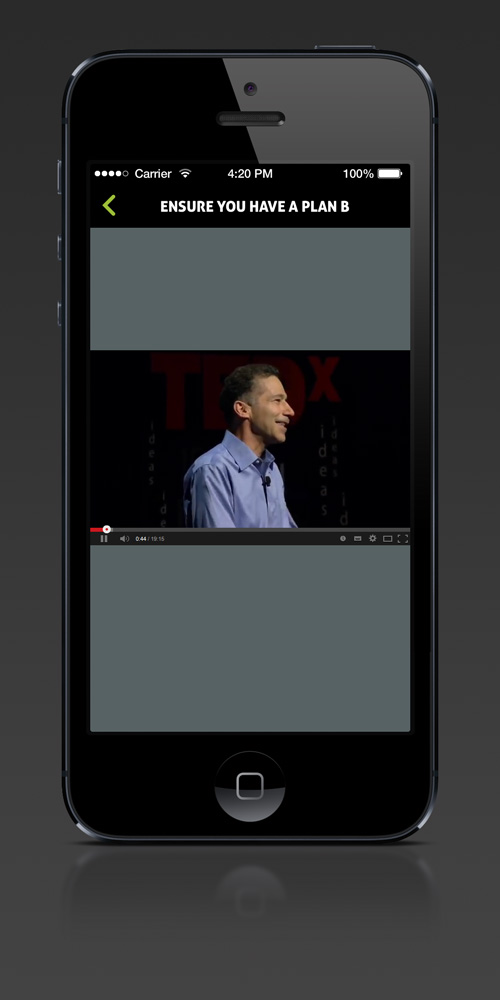Click the red progress scrubber handle
This screenshot has width=500, height=1000.
click(107, 529)
